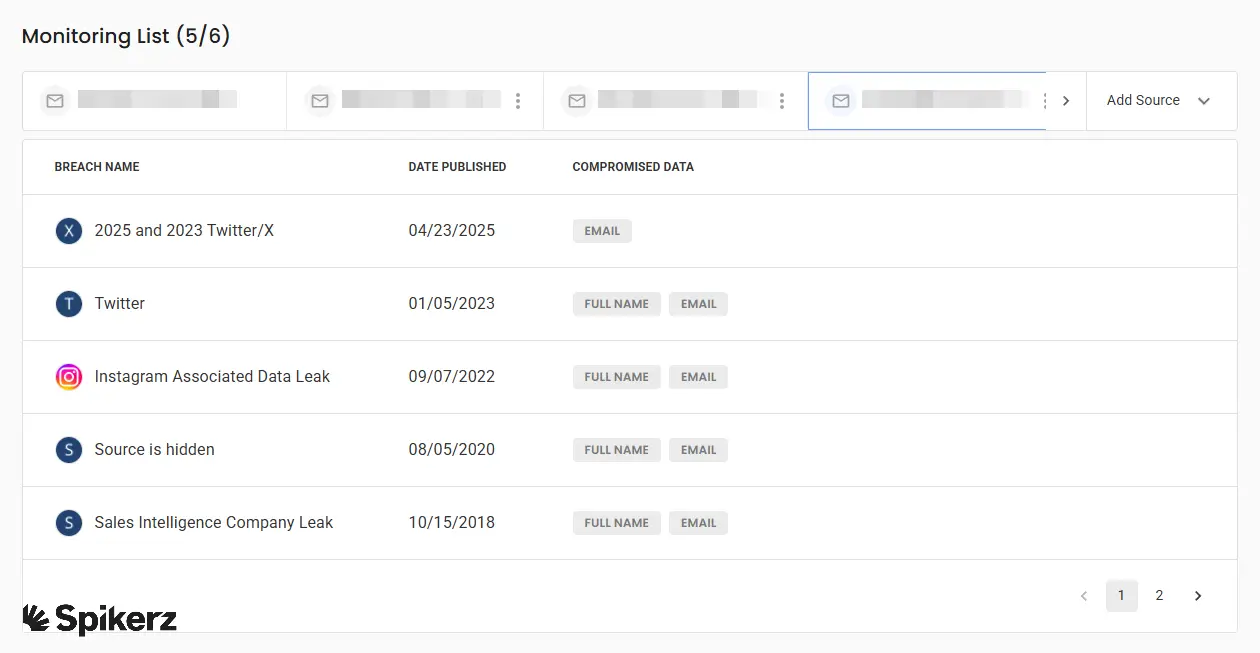The image size is (1260, 653).
Task: Click the Twitter bird icon in the breach list
Action: [x=68, y=303]
